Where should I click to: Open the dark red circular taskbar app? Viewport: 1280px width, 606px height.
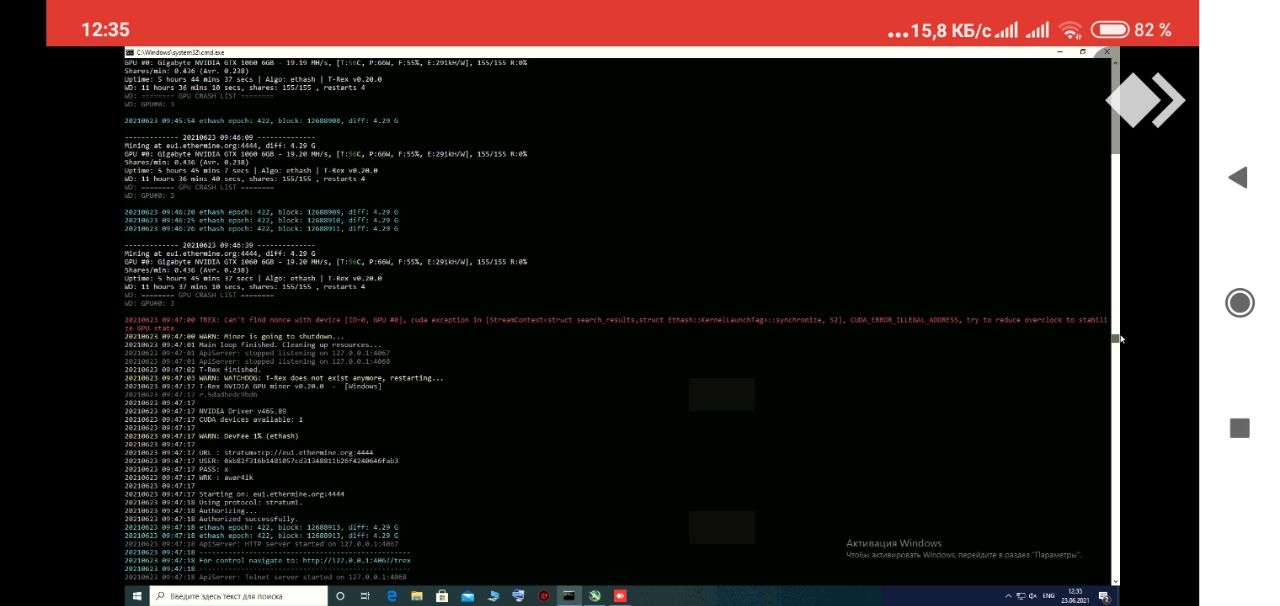point(544,596)
